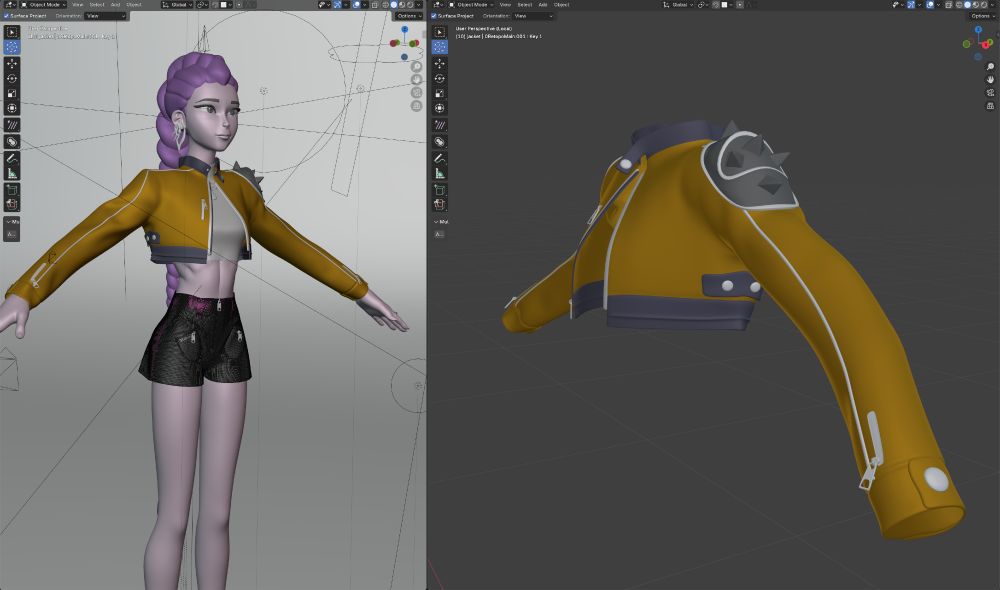The height and width of the screenshot is (590, 1000).
Task: Click Options button in right viewport header
Action: coord(981,16)
